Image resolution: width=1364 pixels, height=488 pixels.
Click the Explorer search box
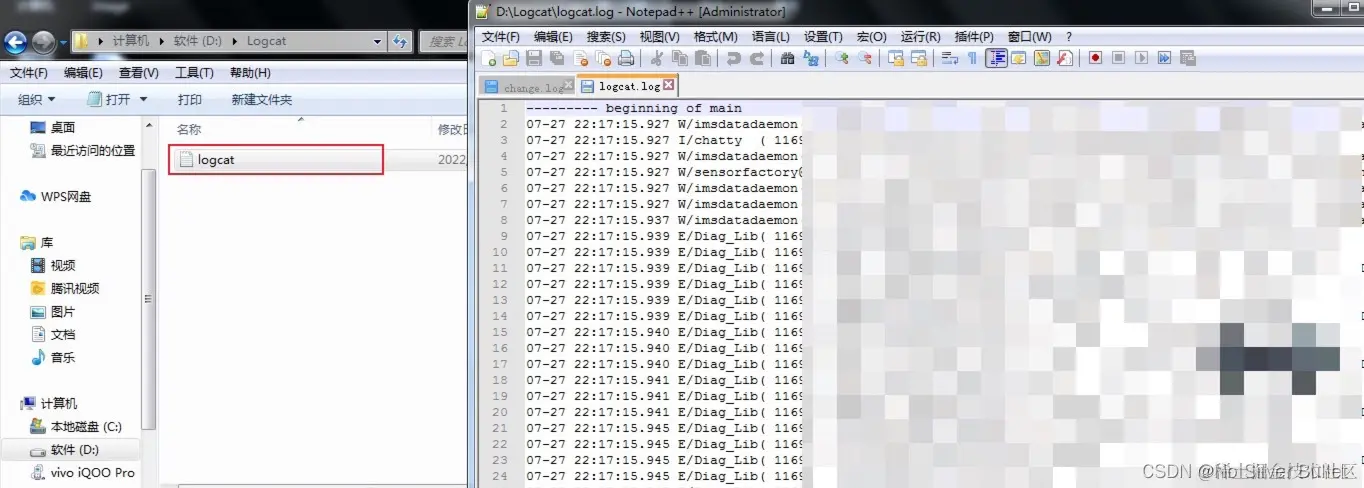(x=443, y=41)
